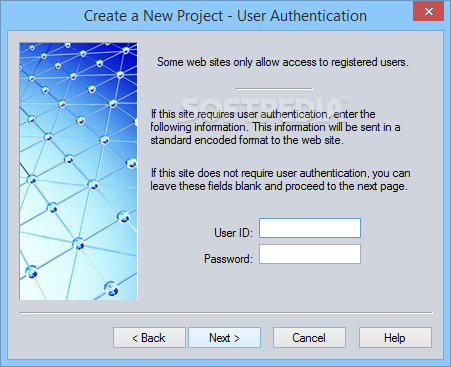Proceed with the Next button

click(224, 338)
